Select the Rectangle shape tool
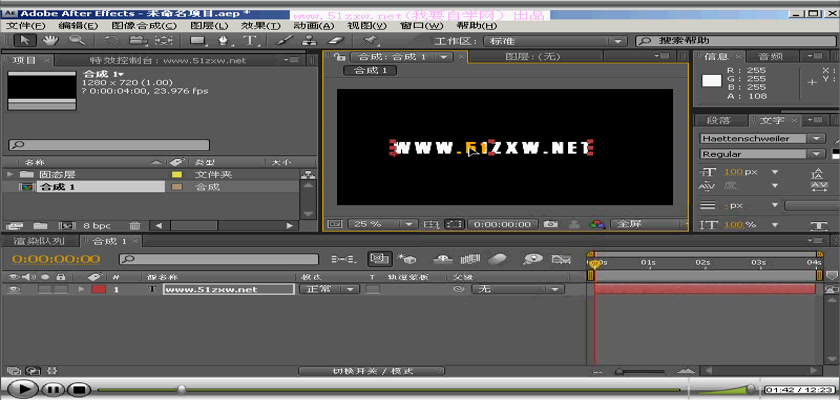Screen dimensions: 840x400 pos(198,40)
